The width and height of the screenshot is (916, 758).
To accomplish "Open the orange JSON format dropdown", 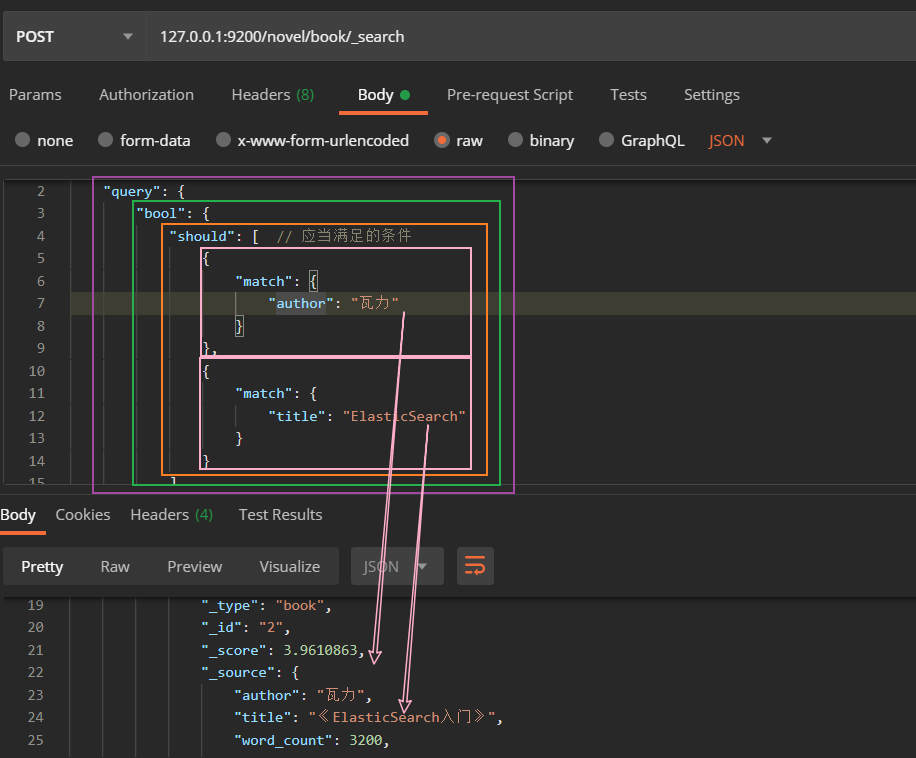I will coord(740,141).
